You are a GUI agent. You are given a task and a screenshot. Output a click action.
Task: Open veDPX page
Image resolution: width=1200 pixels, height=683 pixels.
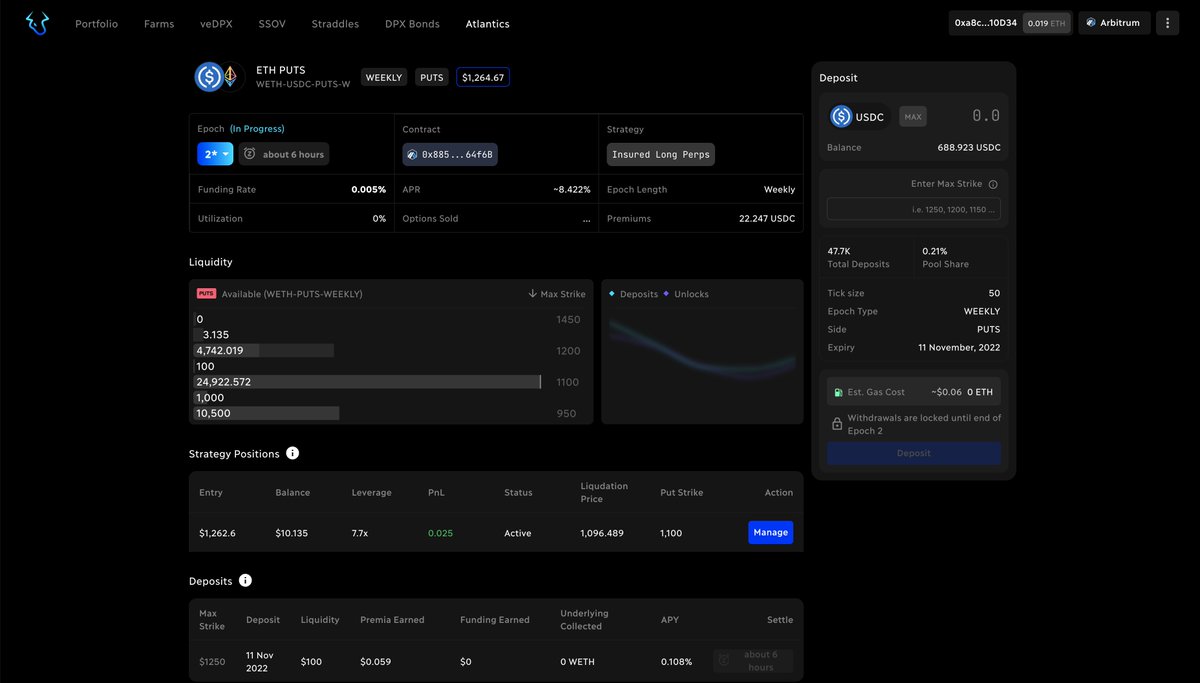(x=216, y=23)
